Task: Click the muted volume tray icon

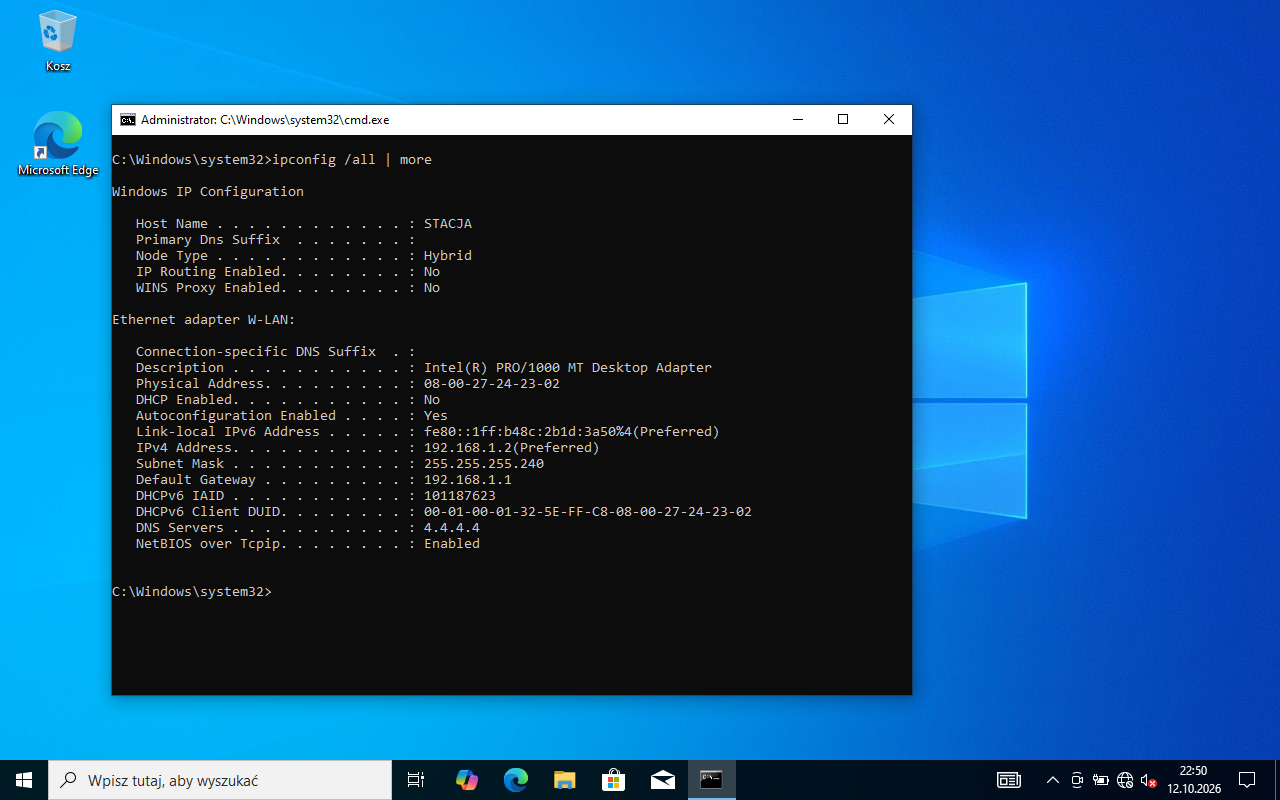Action: 1149,780
